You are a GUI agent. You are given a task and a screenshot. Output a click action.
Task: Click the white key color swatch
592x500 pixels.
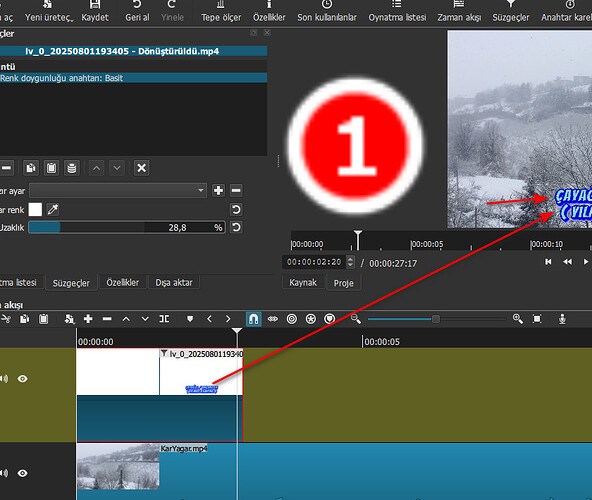(x=35, y=210)
